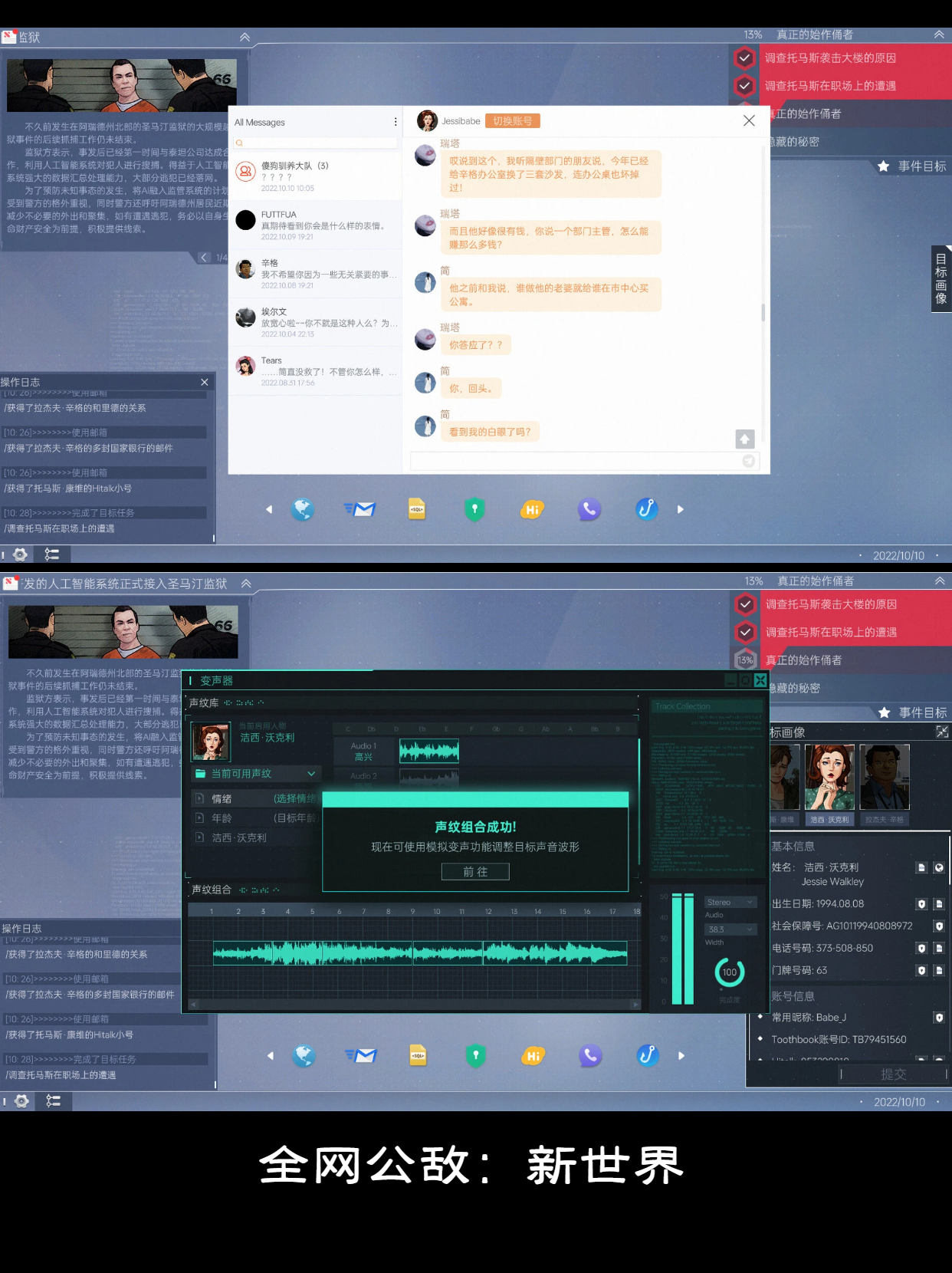Toggle upper screen checkmark for 调查托马斯袭击大楼的原因

pos(744,58)
